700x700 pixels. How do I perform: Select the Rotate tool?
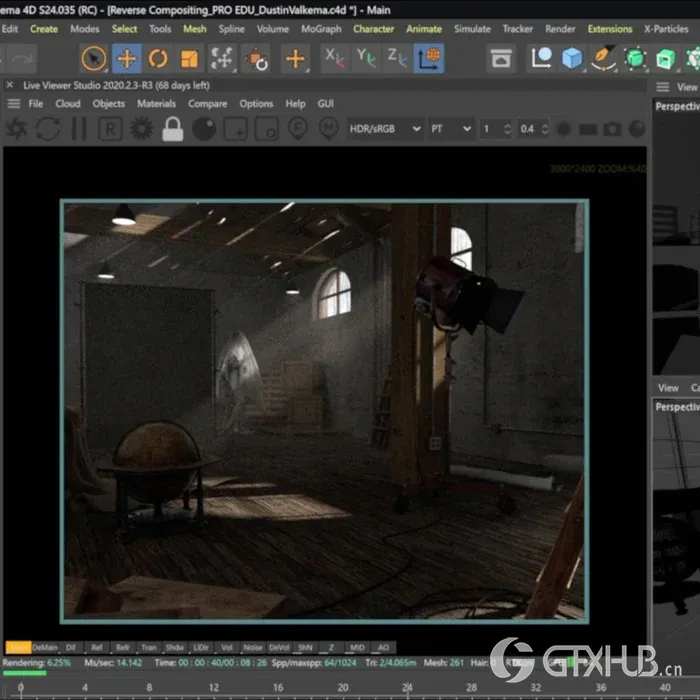(158, 59)
